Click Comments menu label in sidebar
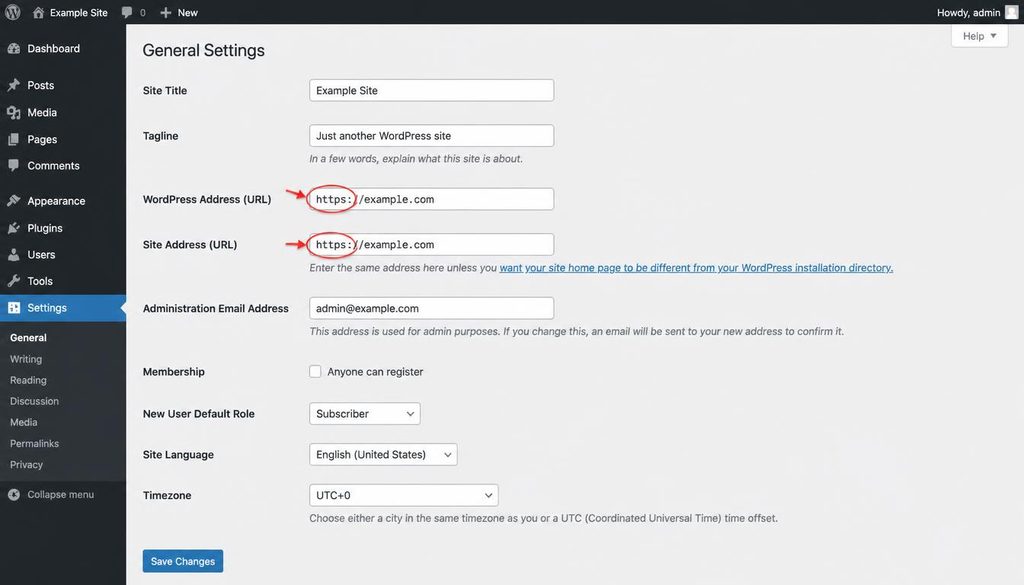Viewport: 1024px width, 585px height. (x=54, y=166)
